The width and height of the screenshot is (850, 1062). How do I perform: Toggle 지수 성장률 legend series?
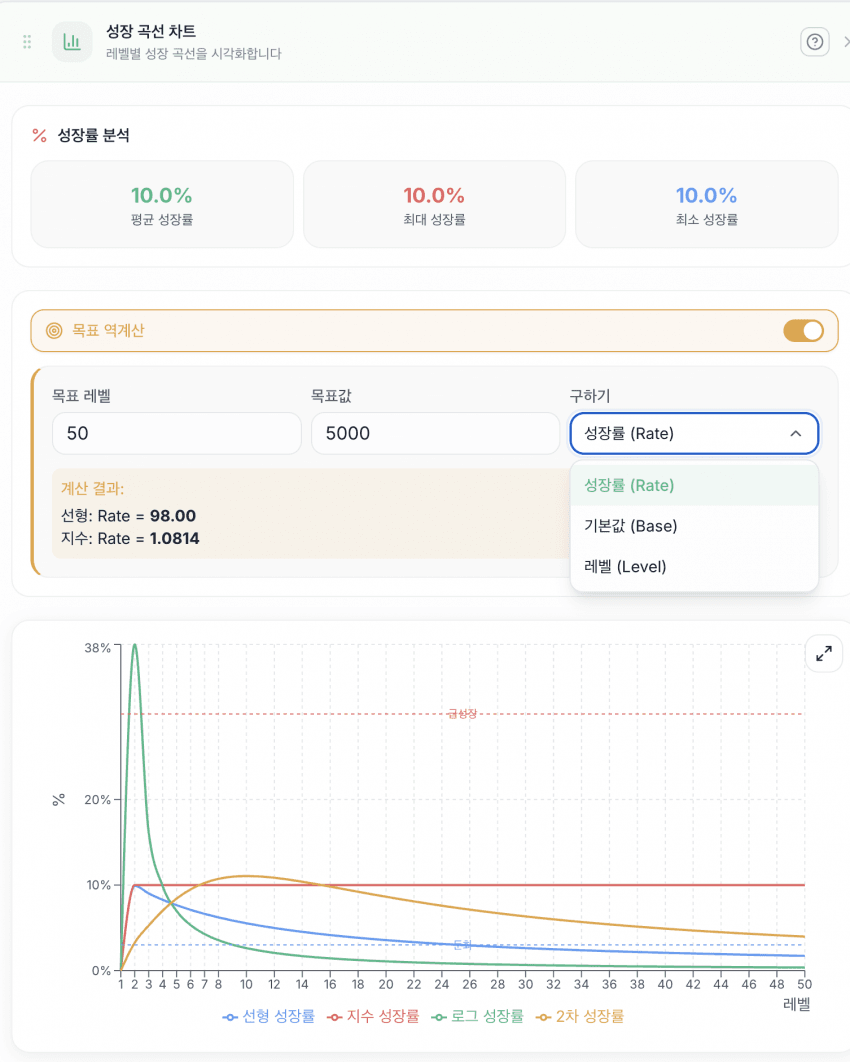click(374, 1016)
